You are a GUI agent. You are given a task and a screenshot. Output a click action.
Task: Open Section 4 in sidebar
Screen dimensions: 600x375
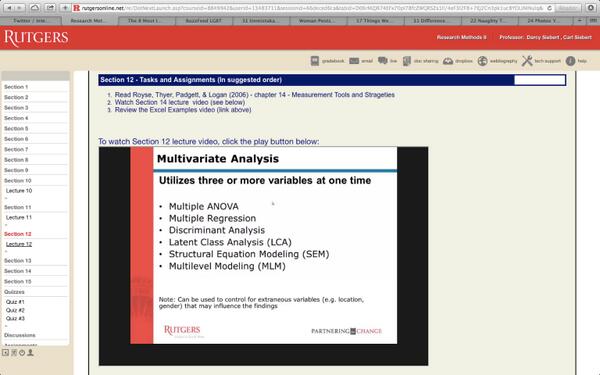(x=16, y=118)
